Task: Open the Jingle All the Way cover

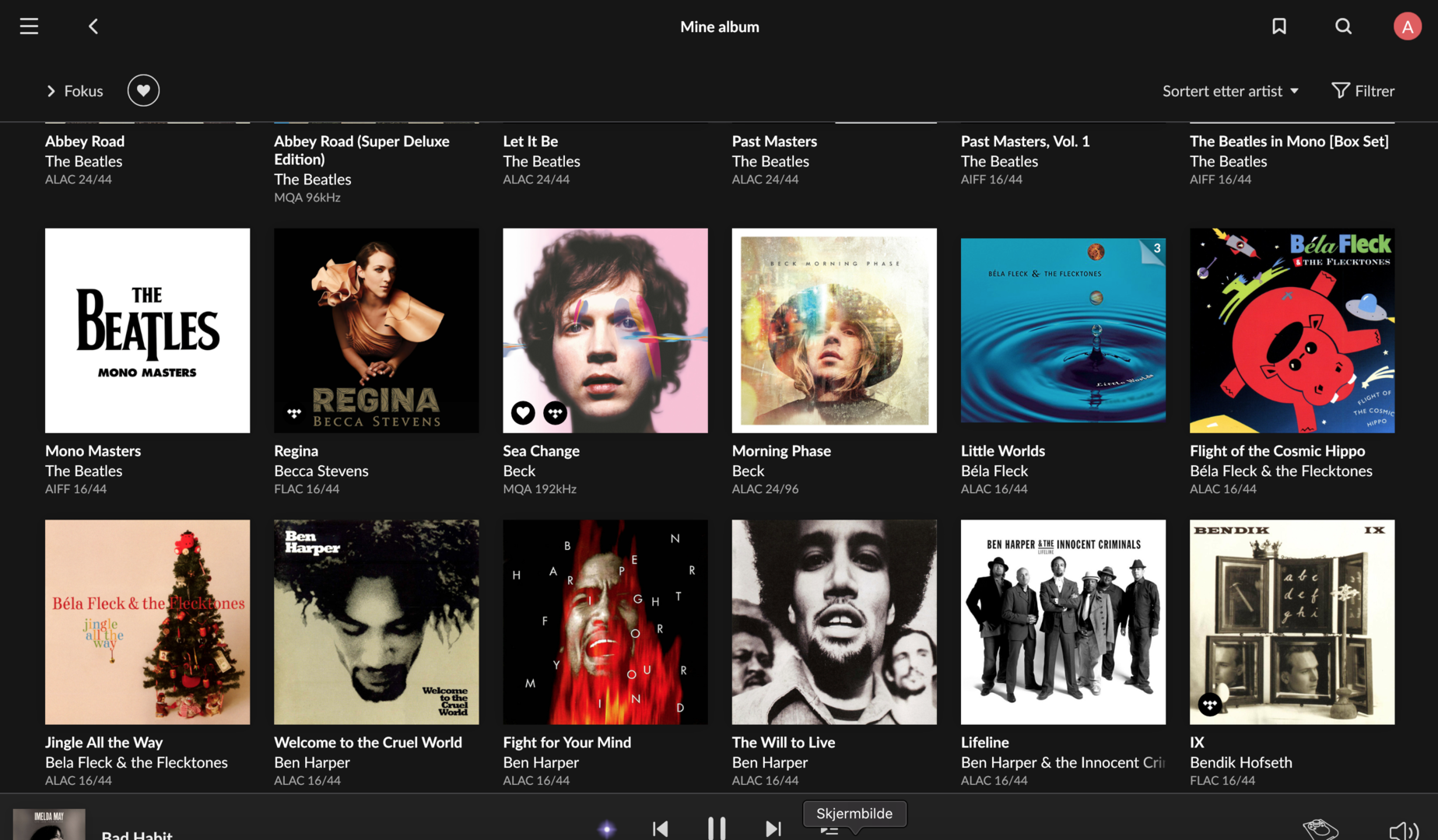Action: (148, 622)
